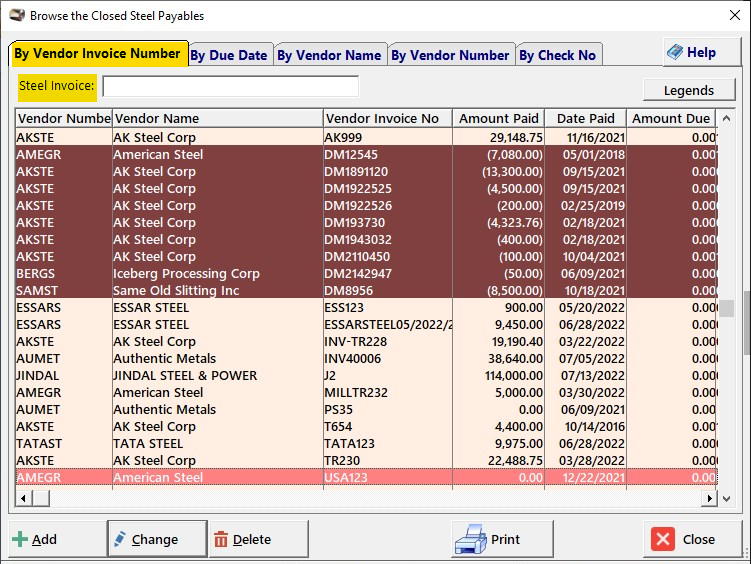This screenshot has height=564, width=751.
Task: Click the Vendor Name column header
Action: [217, 118]
